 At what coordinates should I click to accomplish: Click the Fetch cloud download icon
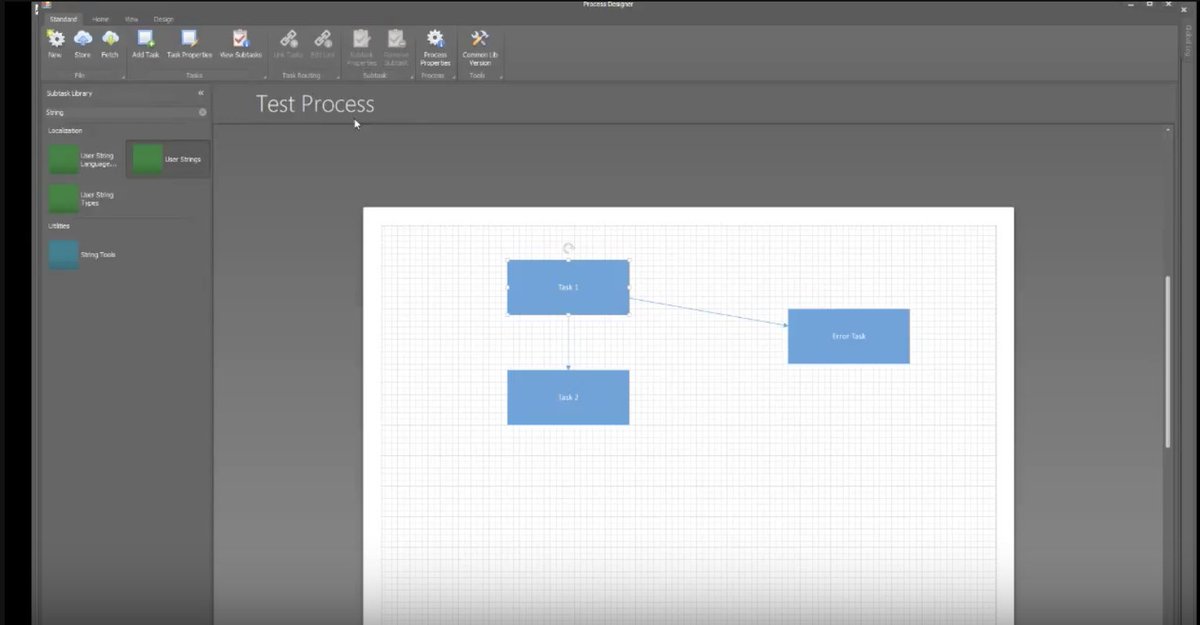[x=110, y=38]
